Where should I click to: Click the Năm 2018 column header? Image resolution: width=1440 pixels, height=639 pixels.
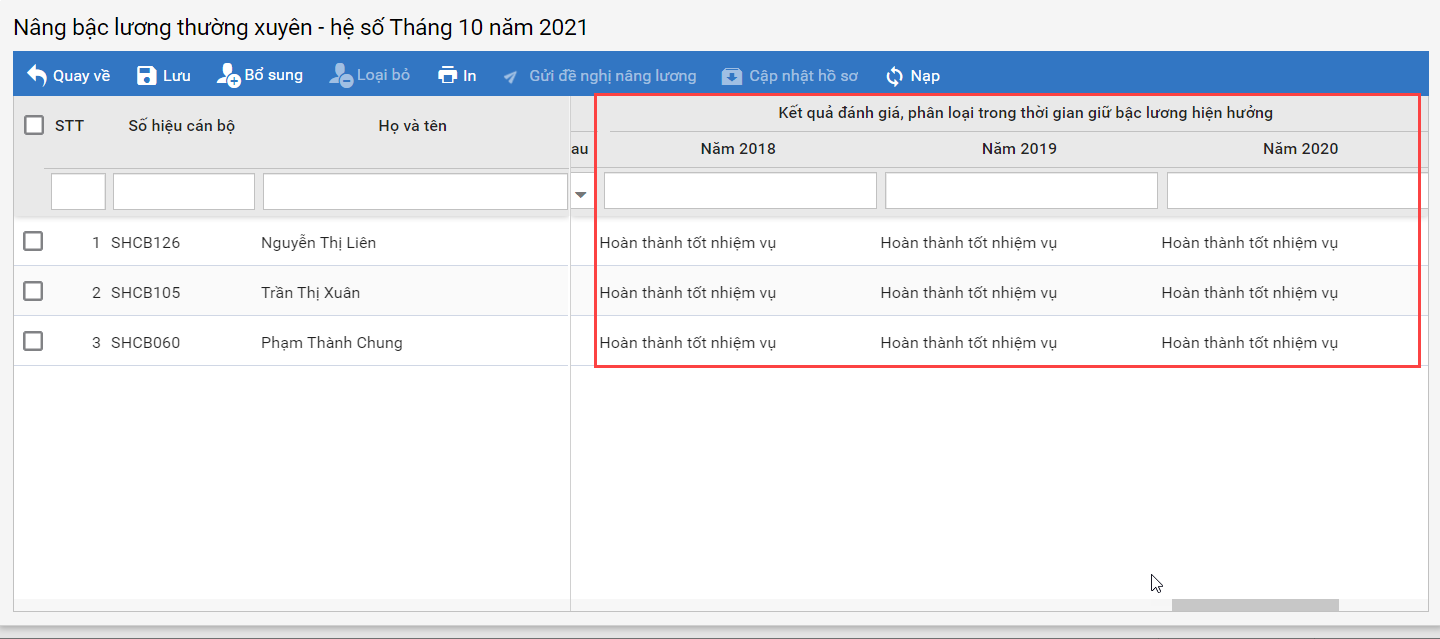[738, 149]
